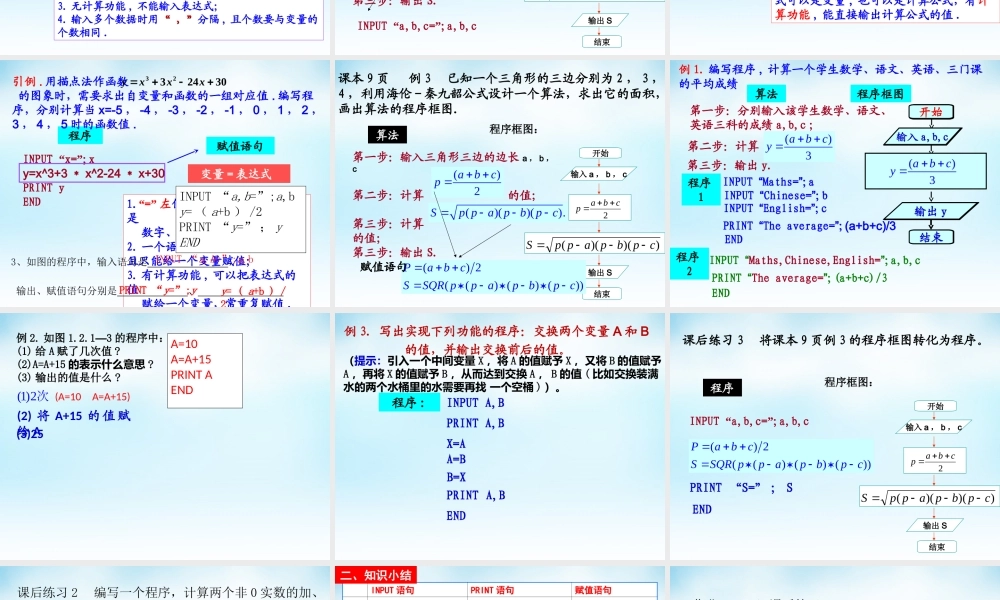1000x600 pixels.
Task: Open the top slide ending 能直接输出计算公式的值
Action: [835, 27]
